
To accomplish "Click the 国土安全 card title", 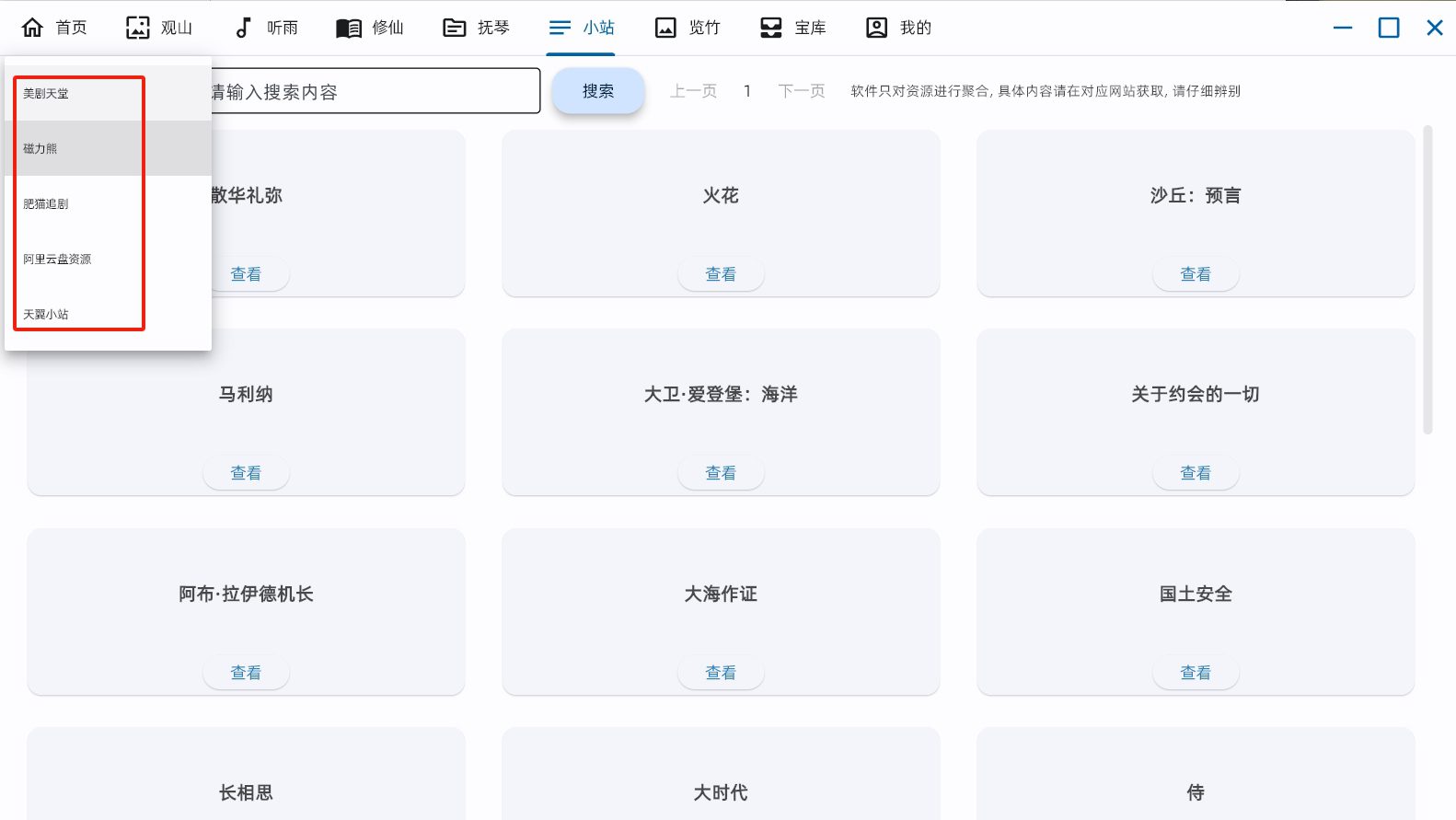I will tap(1196, 594).
